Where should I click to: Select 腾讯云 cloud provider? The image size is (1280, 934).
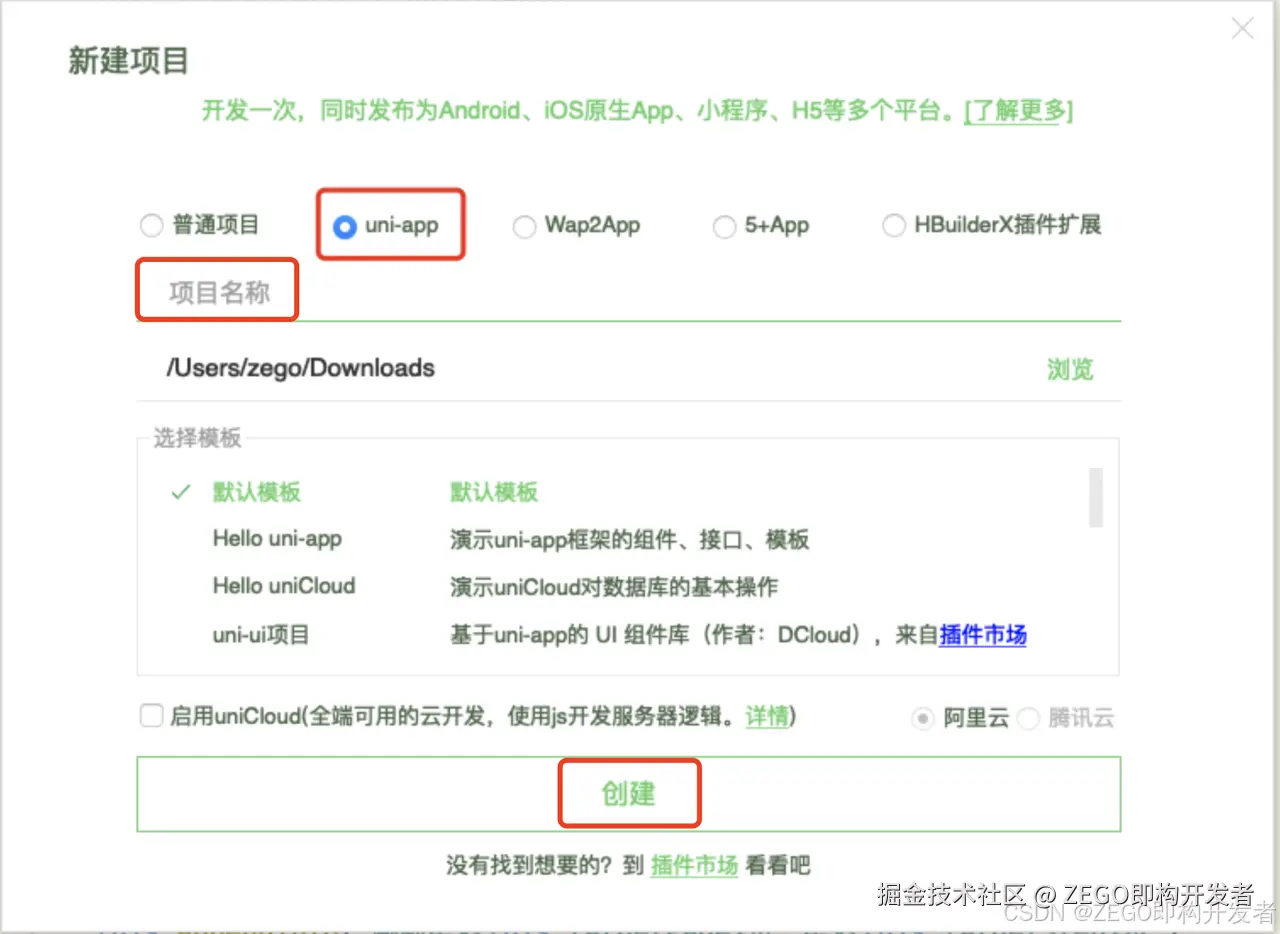point(1028,718)
